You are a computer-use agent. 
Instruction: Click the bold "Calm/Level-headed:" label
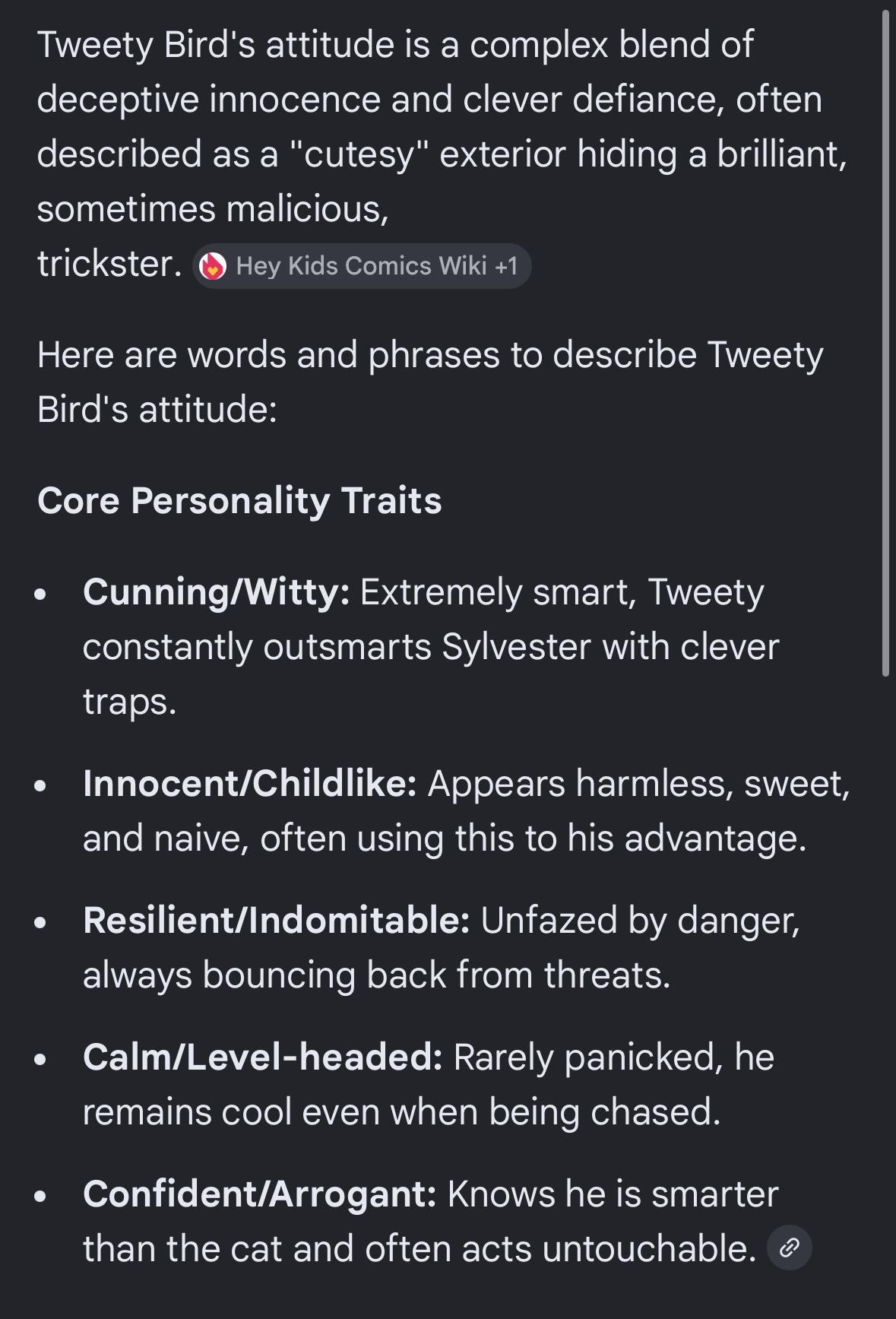pos(263,1057)
